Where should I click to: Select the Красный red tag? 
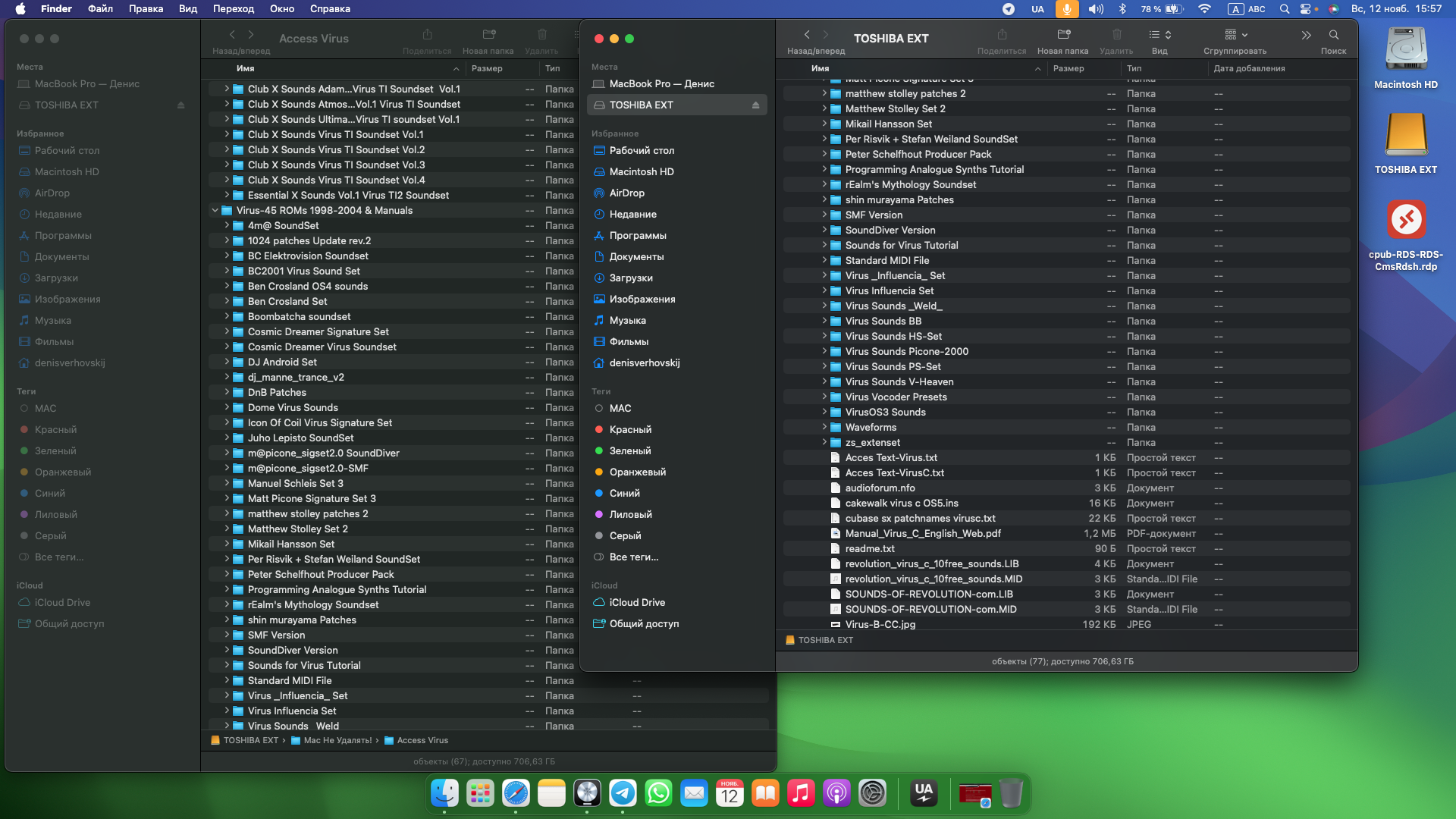[630, 430]
